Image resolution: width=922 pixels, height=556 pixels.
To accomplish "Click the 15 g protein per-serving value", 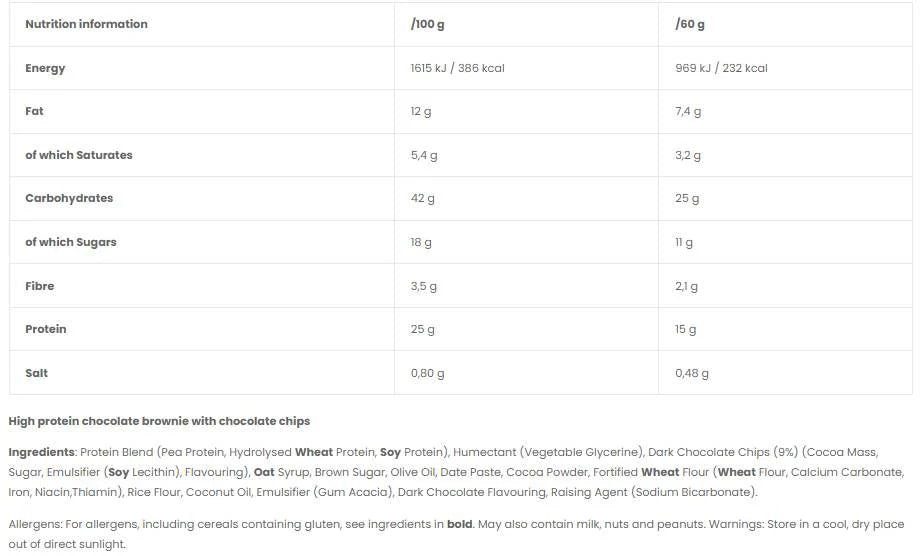I will 686,329.
